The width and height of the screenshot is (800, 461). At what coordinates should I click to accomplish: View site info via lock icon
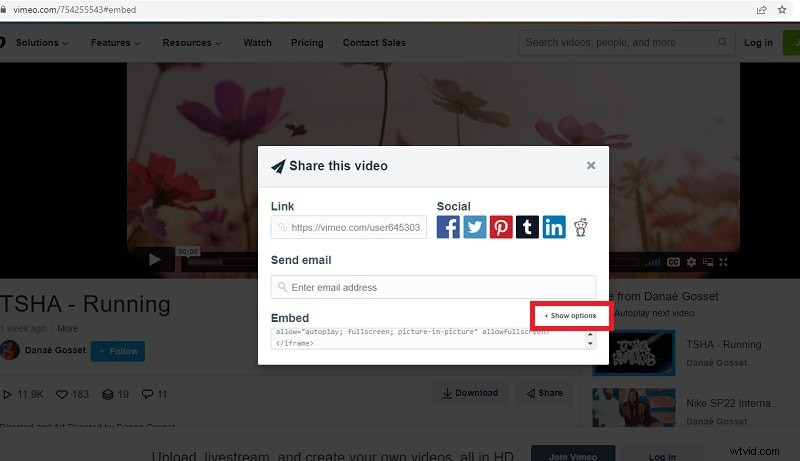click(x=3, y=10)
